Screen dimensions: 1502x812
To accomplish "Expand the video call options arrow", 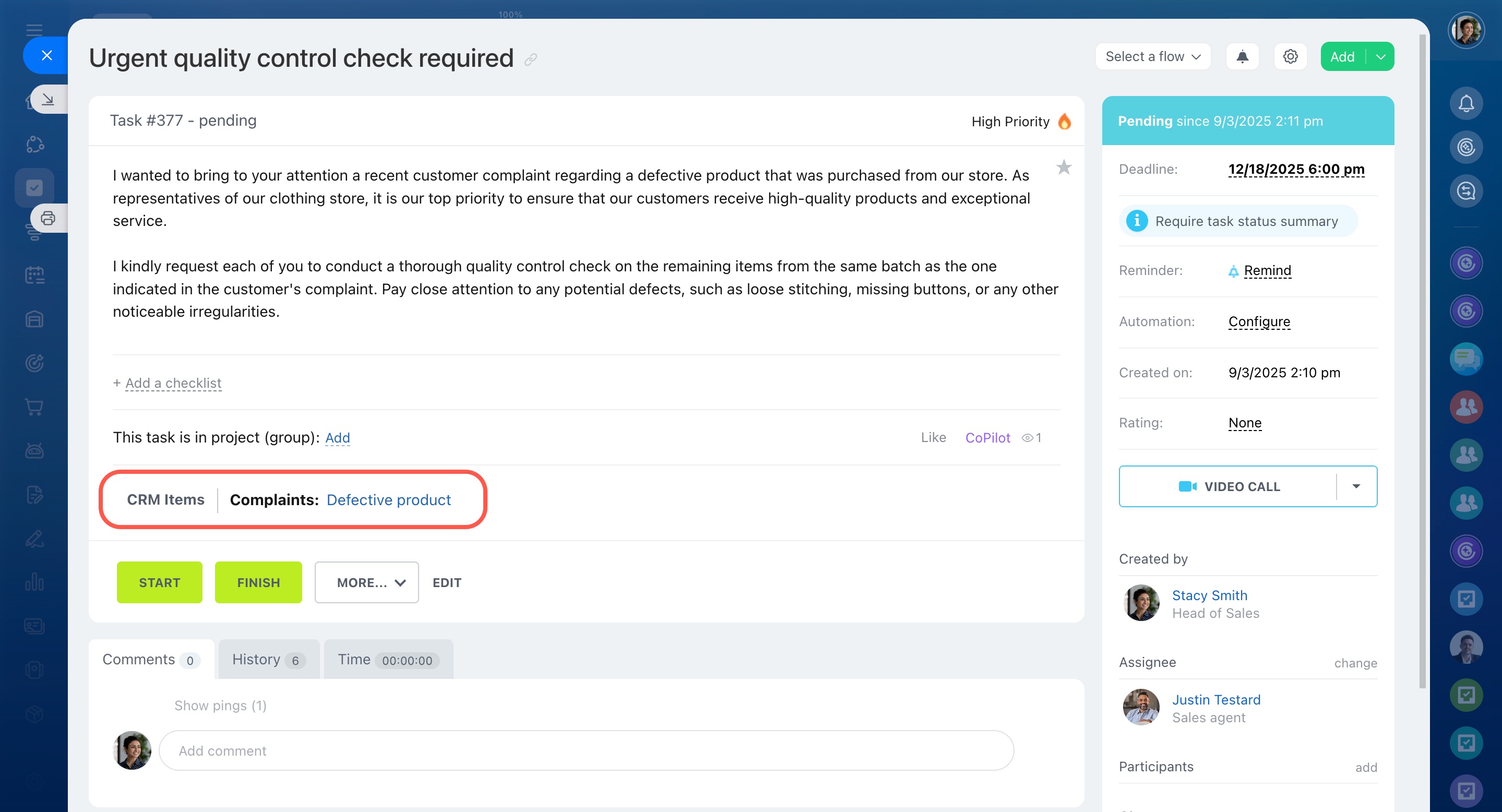I will pyautogui.click(x=1356, y=486).
